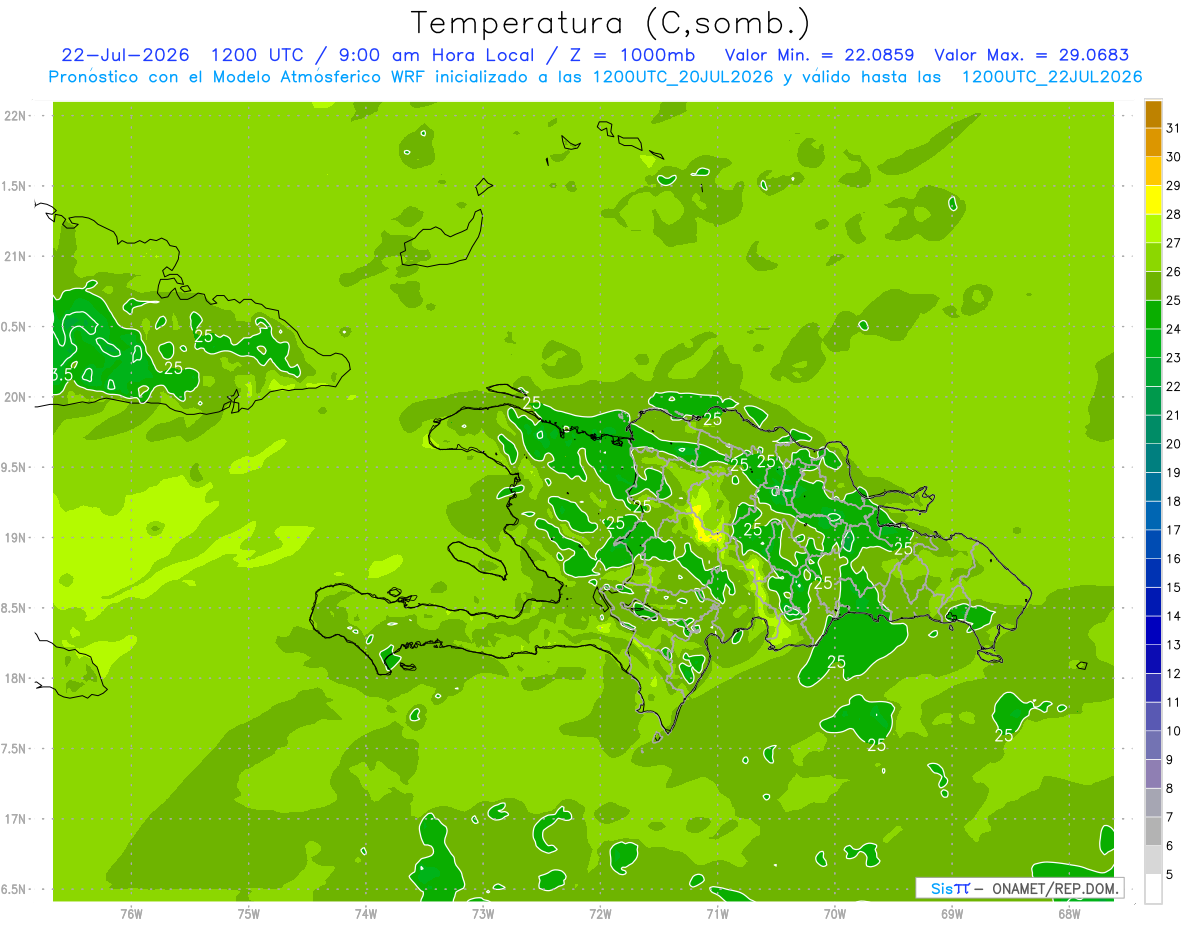The height and width of the screenshot is (927, 1200).
Task: Click the colorbar label "17"
Action: (1174, 530)
